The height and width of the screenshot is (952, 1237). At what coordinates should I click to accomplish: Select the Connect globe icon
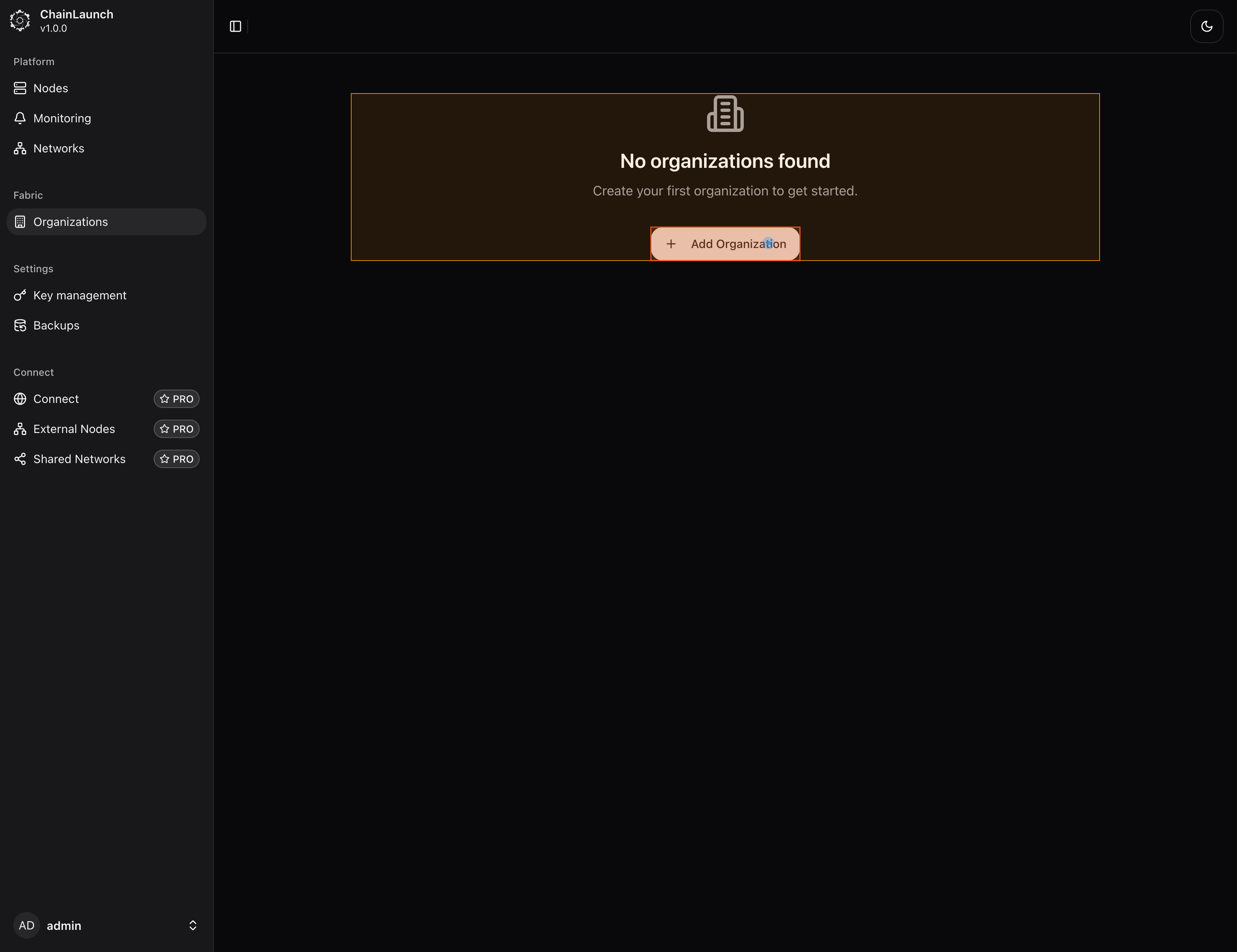coord(20,399)
